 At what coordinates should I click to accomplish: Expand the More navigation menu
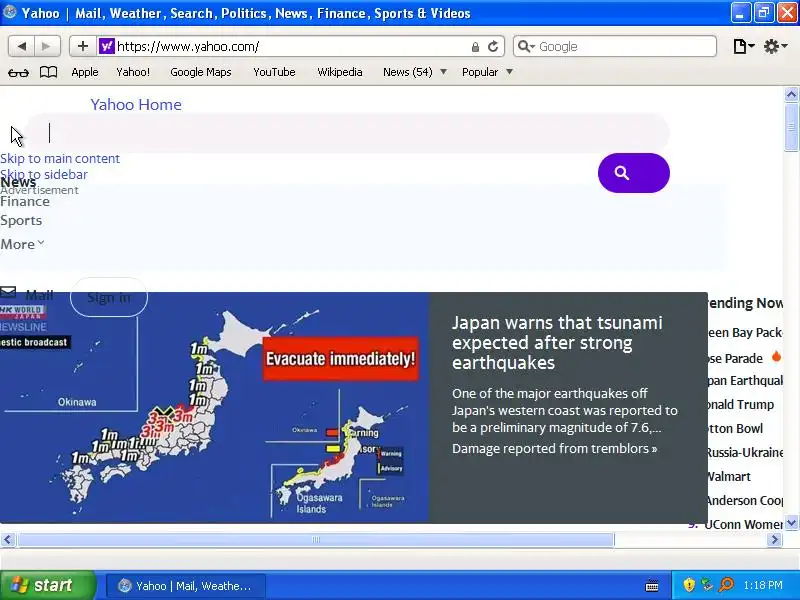(22, 244)
